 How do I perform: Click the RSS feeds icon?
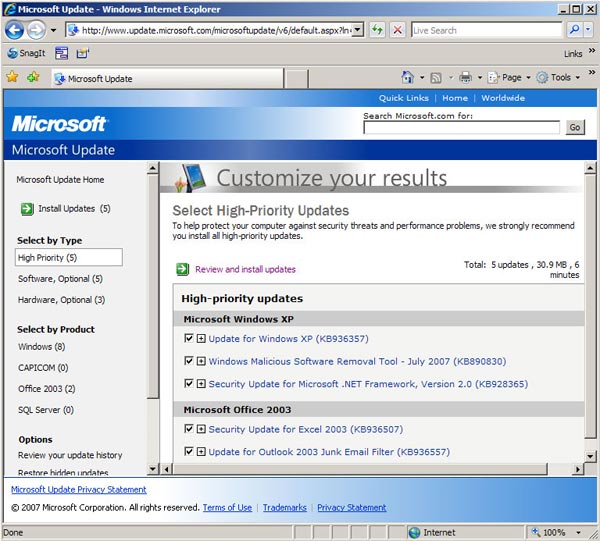pos(436,78)
